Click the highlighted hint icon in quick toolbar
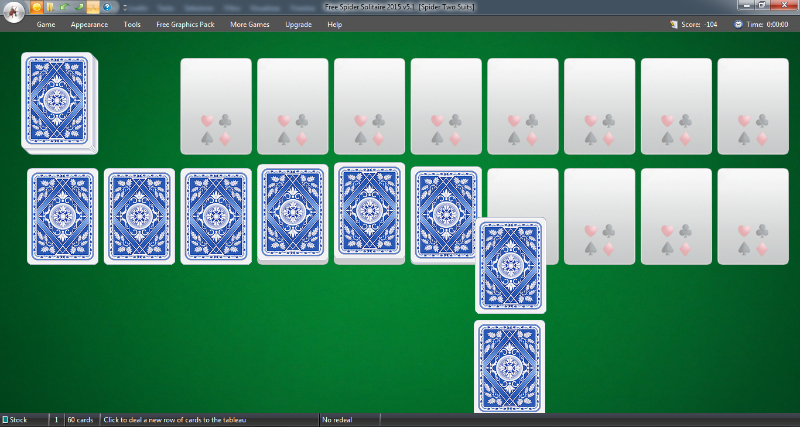This screenshot has height=427, width=800. (92, 7)
